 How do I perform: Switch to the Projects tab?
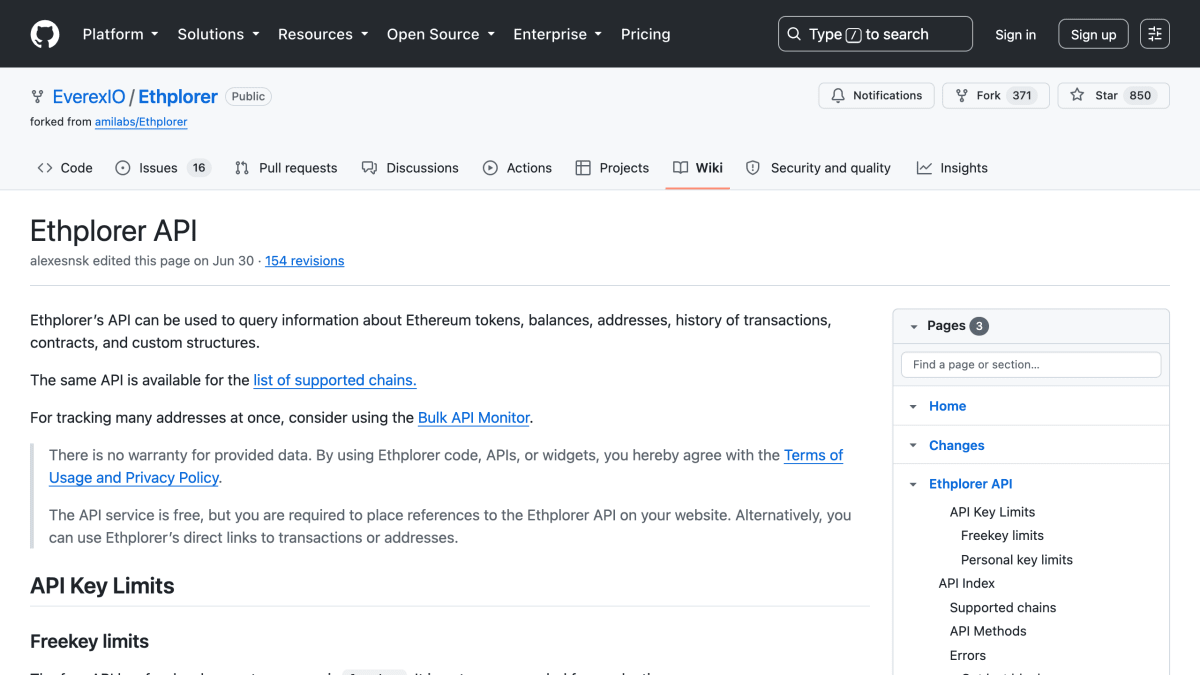point(612,168)
